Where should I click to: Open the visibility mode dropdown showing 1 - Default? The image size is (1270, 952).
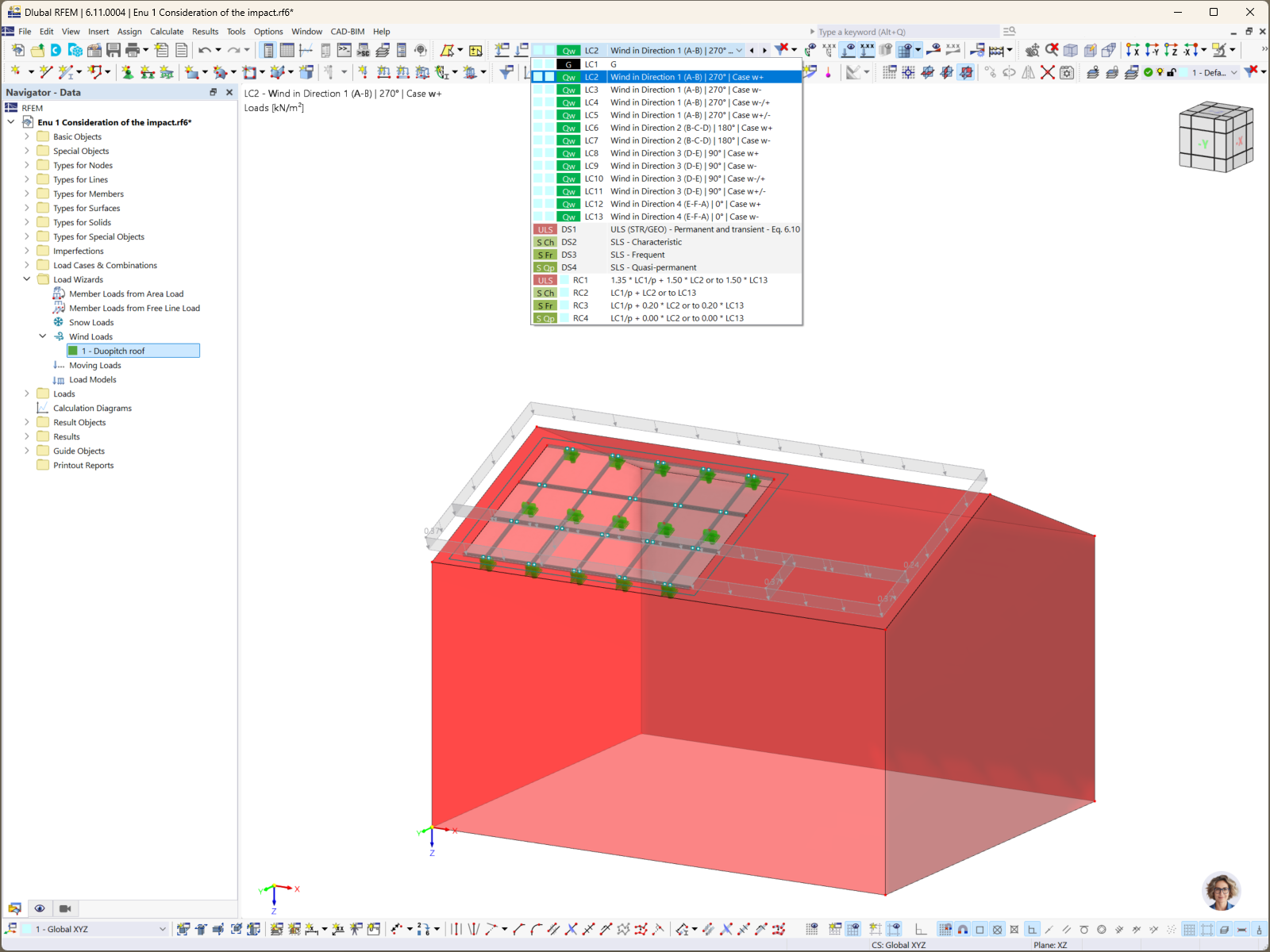(x=1210, y=72)
